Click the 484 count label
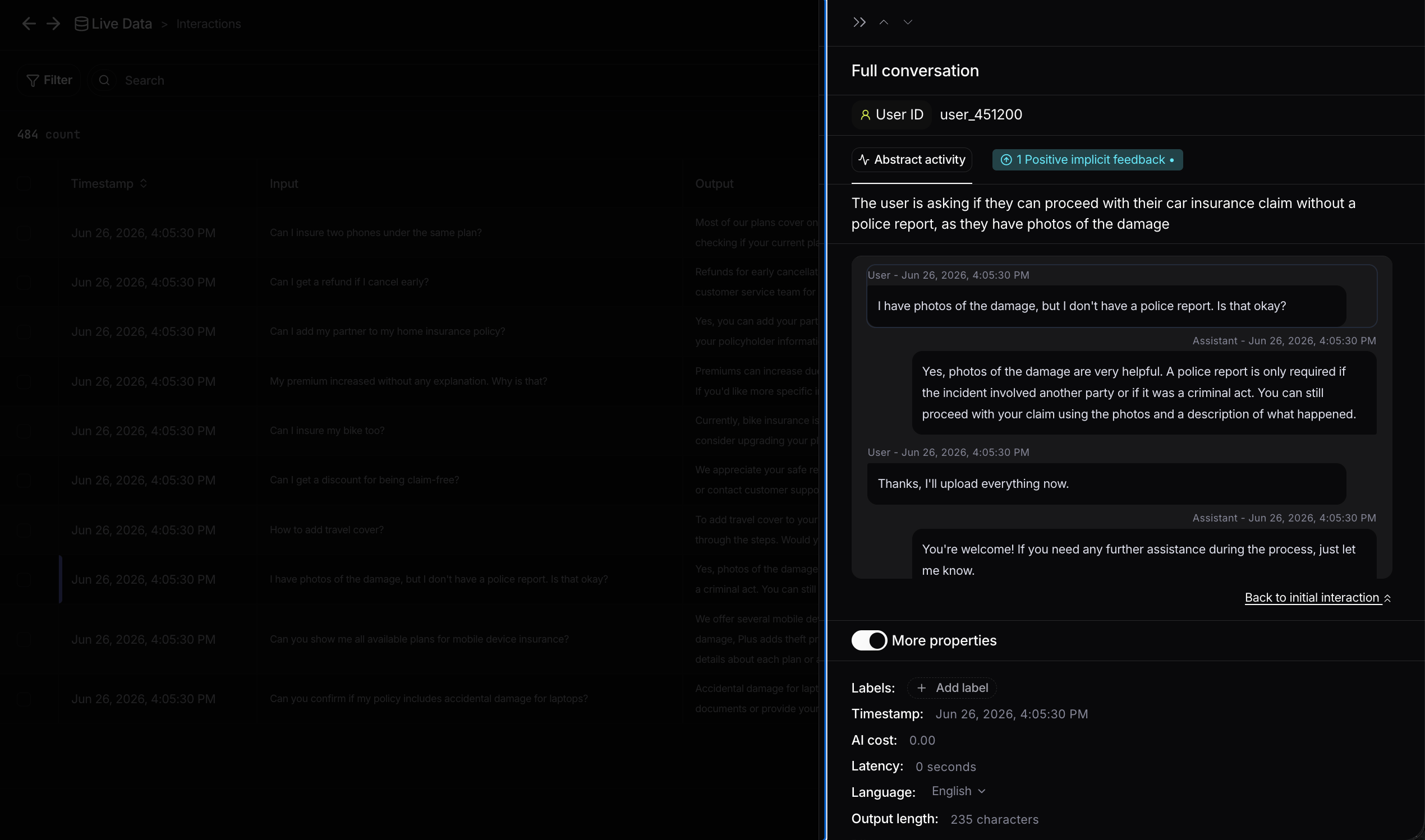Image resolution: width=1425 pixels, height=840 pixels. (x=49, y=134)
